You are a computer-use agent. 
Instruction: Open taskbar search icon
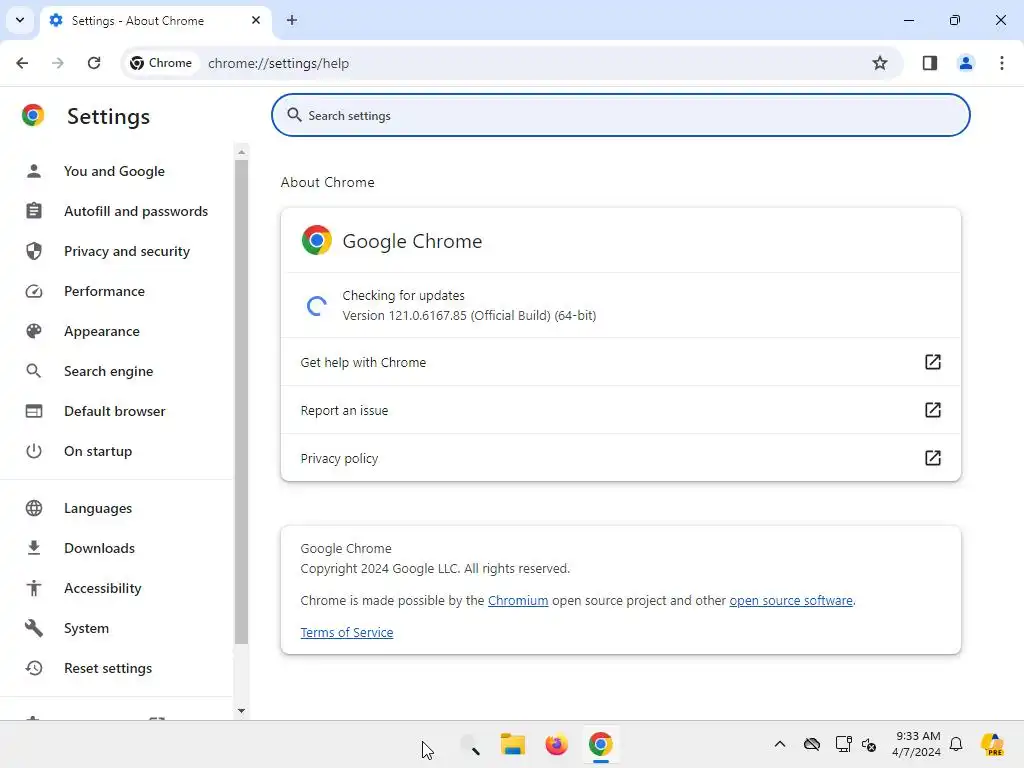pyautogui.click(x=470, y=744)
